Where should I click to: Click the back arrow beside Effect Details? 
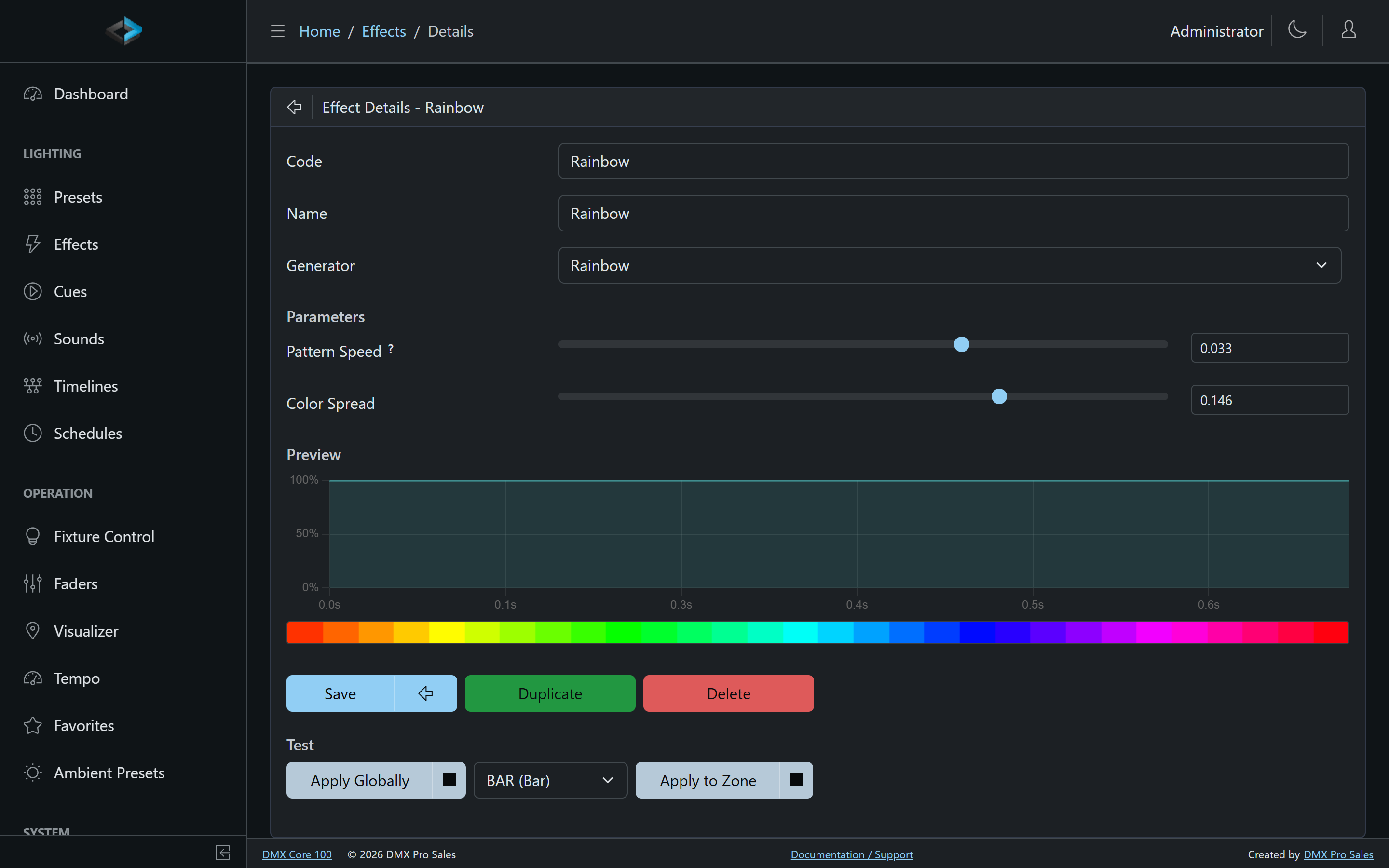pos(295,108)
